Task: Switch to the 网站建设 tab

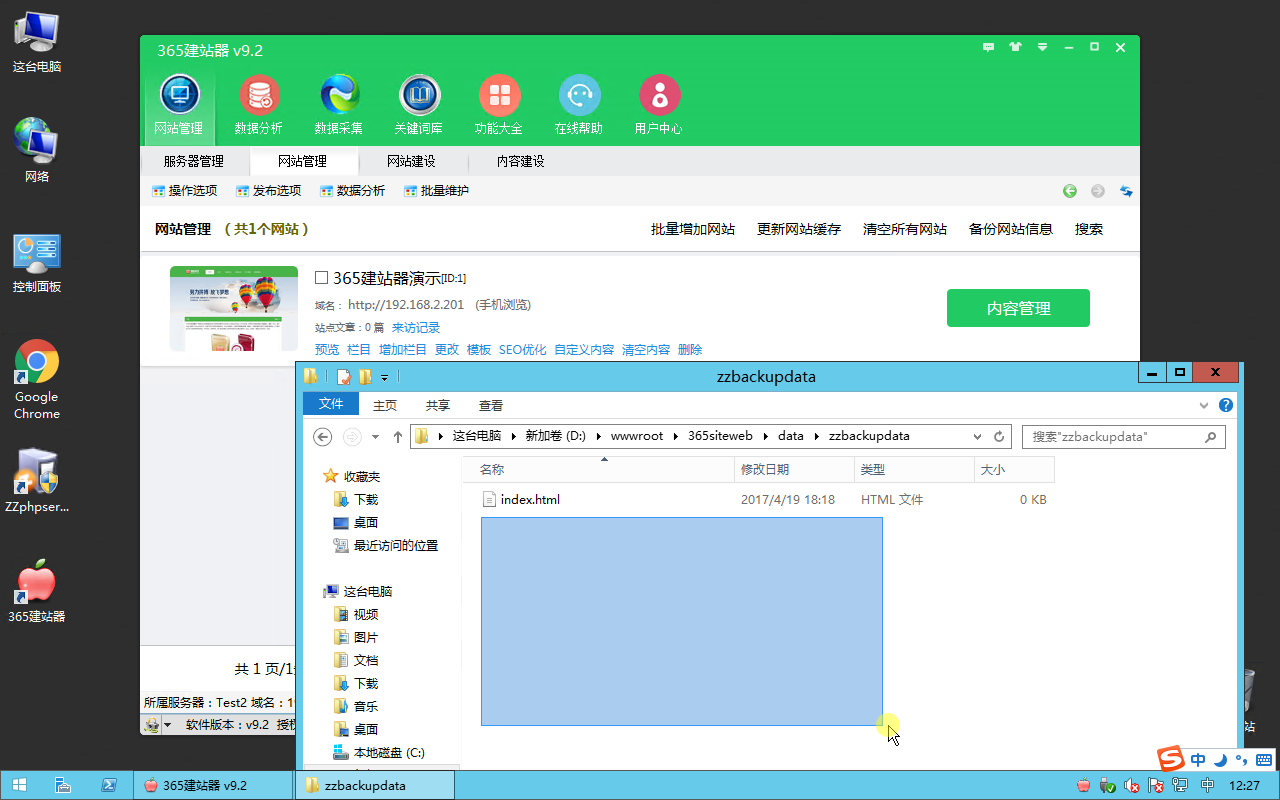Action: (412, 161)
